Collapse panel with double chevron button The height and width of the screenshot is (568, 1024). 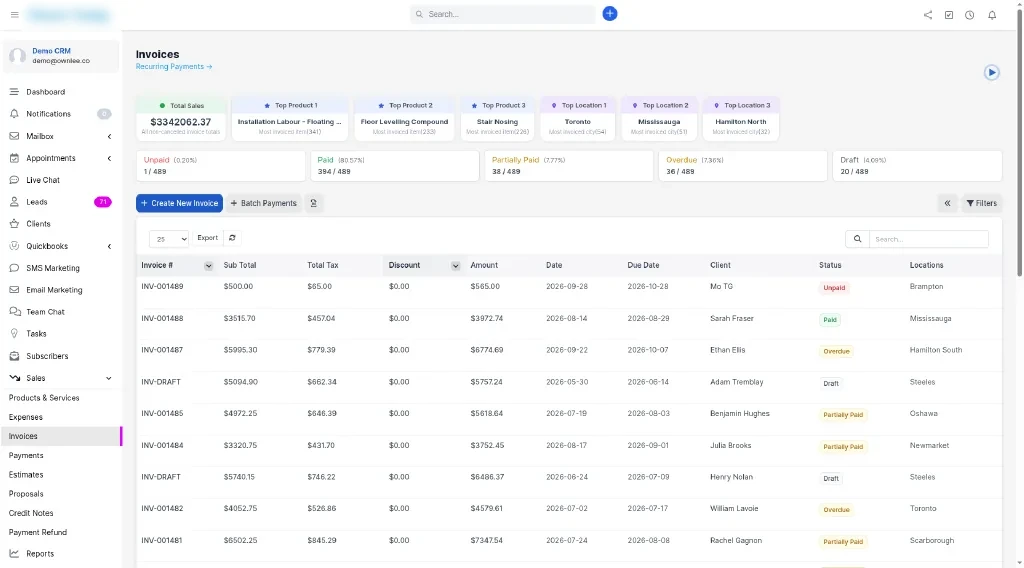[x=947, y=203]
